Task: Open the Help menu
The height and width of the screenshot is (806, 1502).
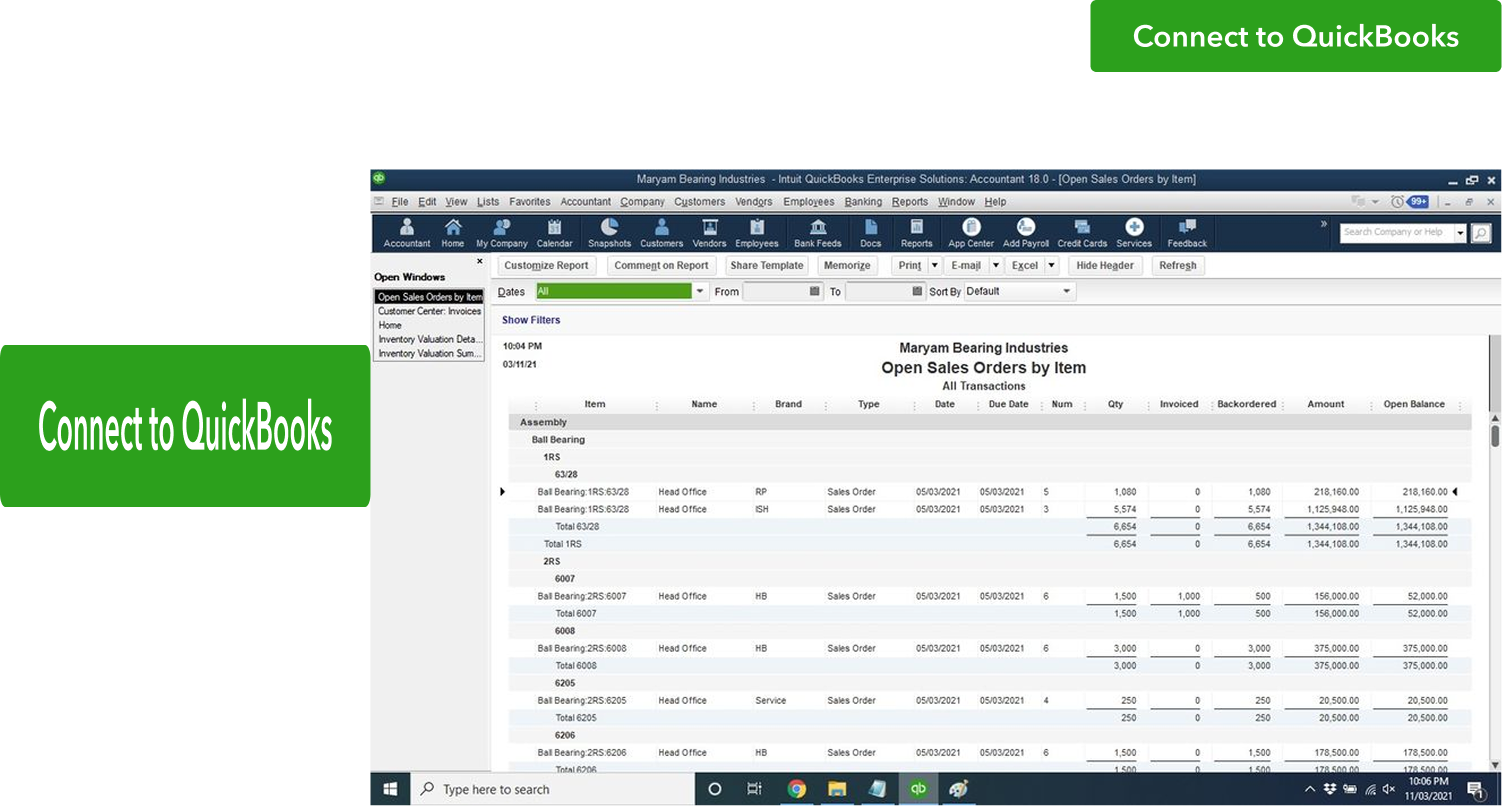Action: pyautogui.click(x=995, y=202)
